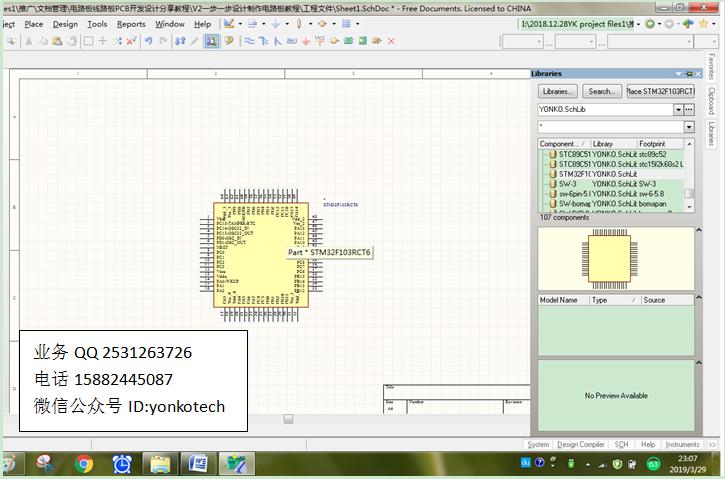
Task: Switch to the Clipboard side tab
Action: click(711, 101)
